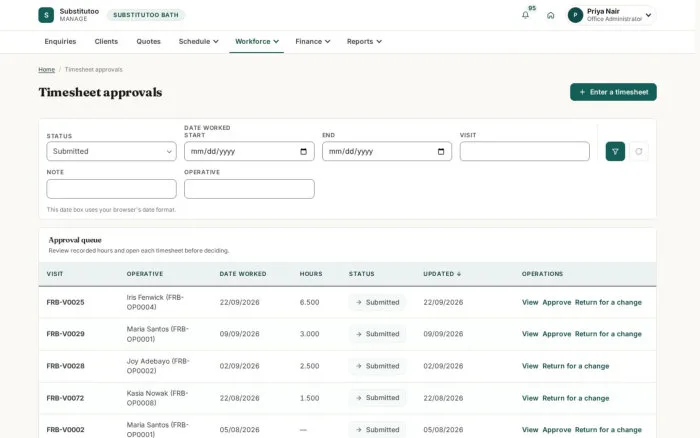Open the Clients section
The width and height of the screenshot is (700, 438).
click(106, 42)
